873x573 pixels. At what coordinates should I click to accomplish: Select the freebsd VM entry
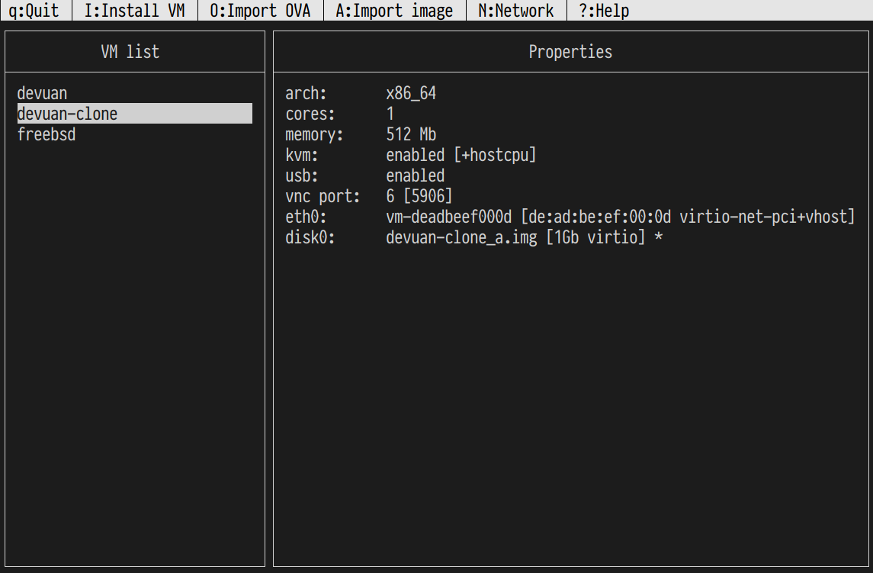46,134
